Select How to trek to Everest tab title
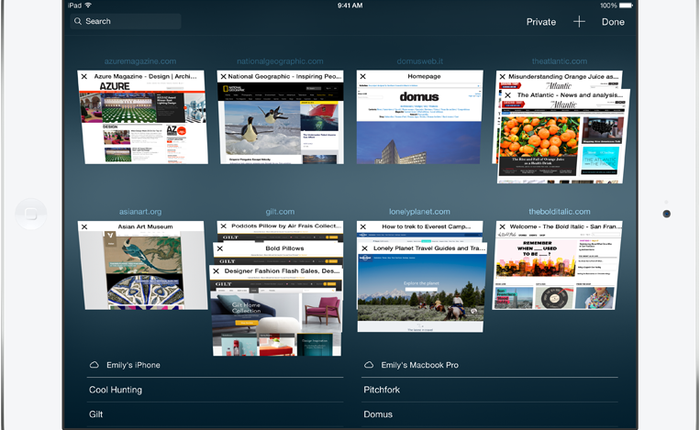 coord(426,227)
